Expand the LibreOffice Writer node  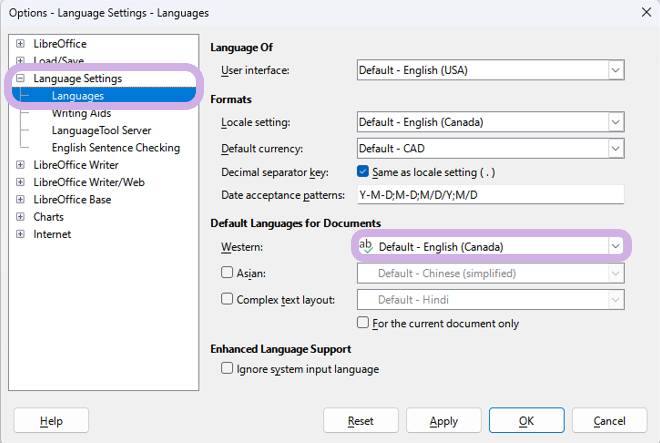20,165
